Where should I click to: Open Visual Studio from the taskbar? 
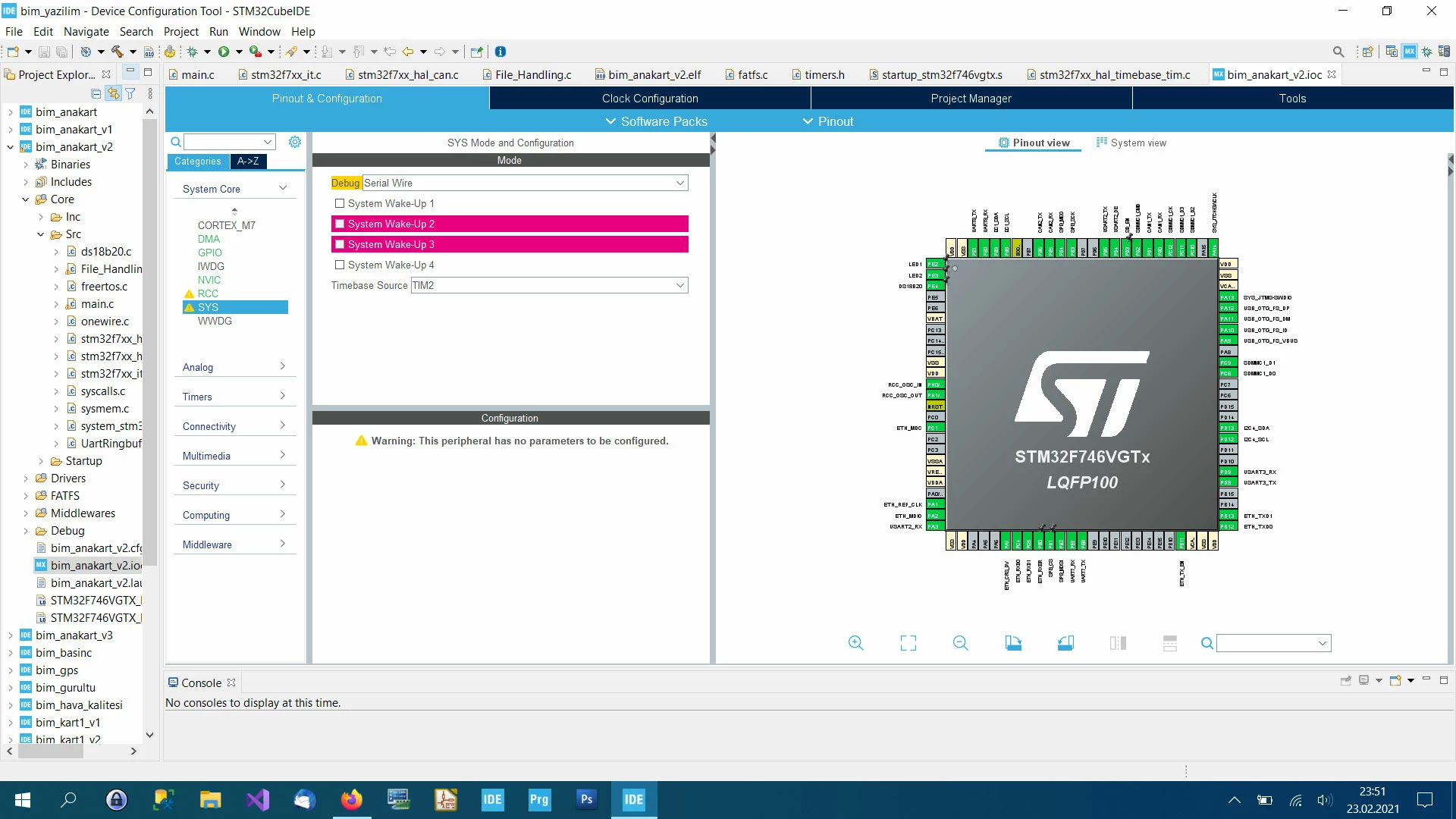(x=257, y=800)
